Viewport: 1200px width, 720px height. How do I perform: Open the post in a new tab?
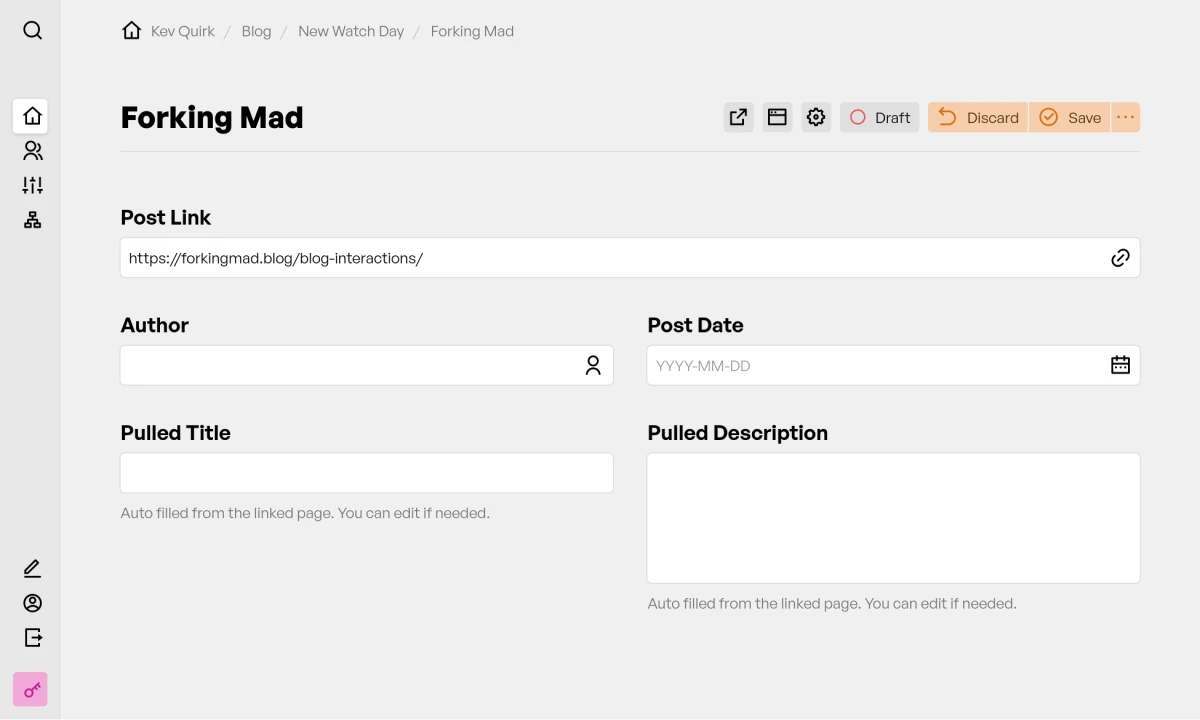click(x=738, y=117)
